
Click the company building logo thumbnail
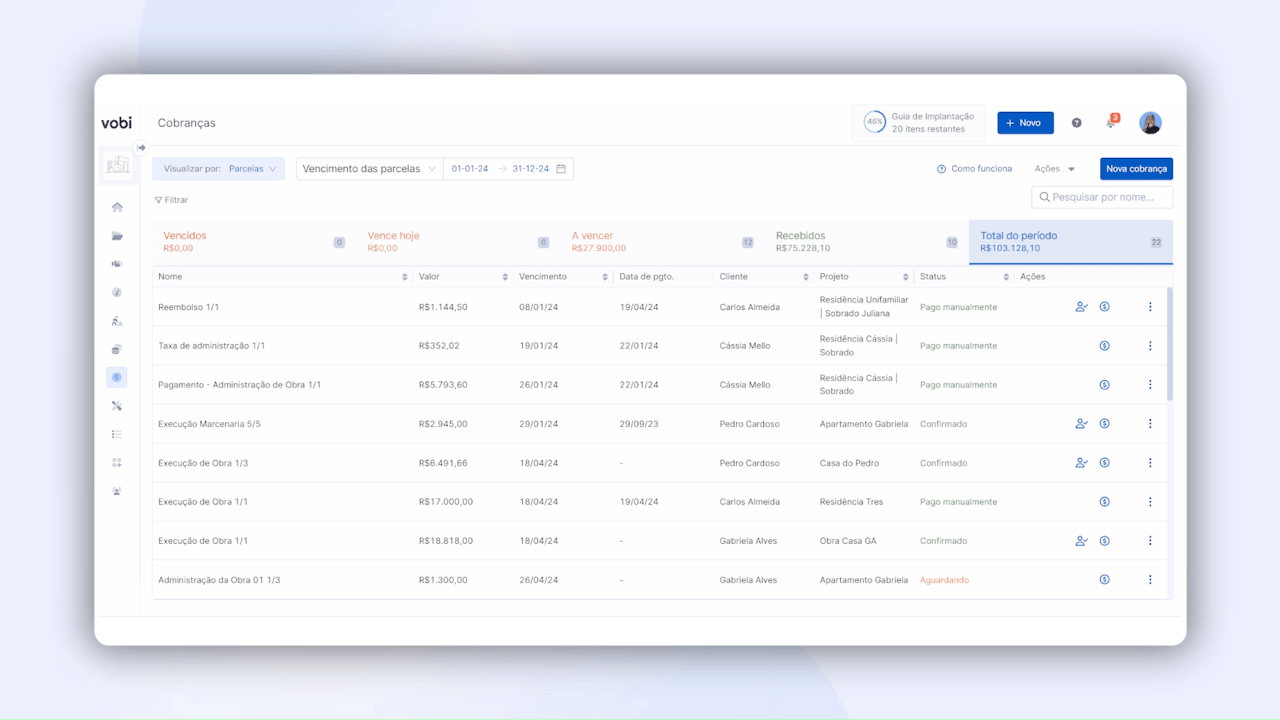[x=118, y=165]
